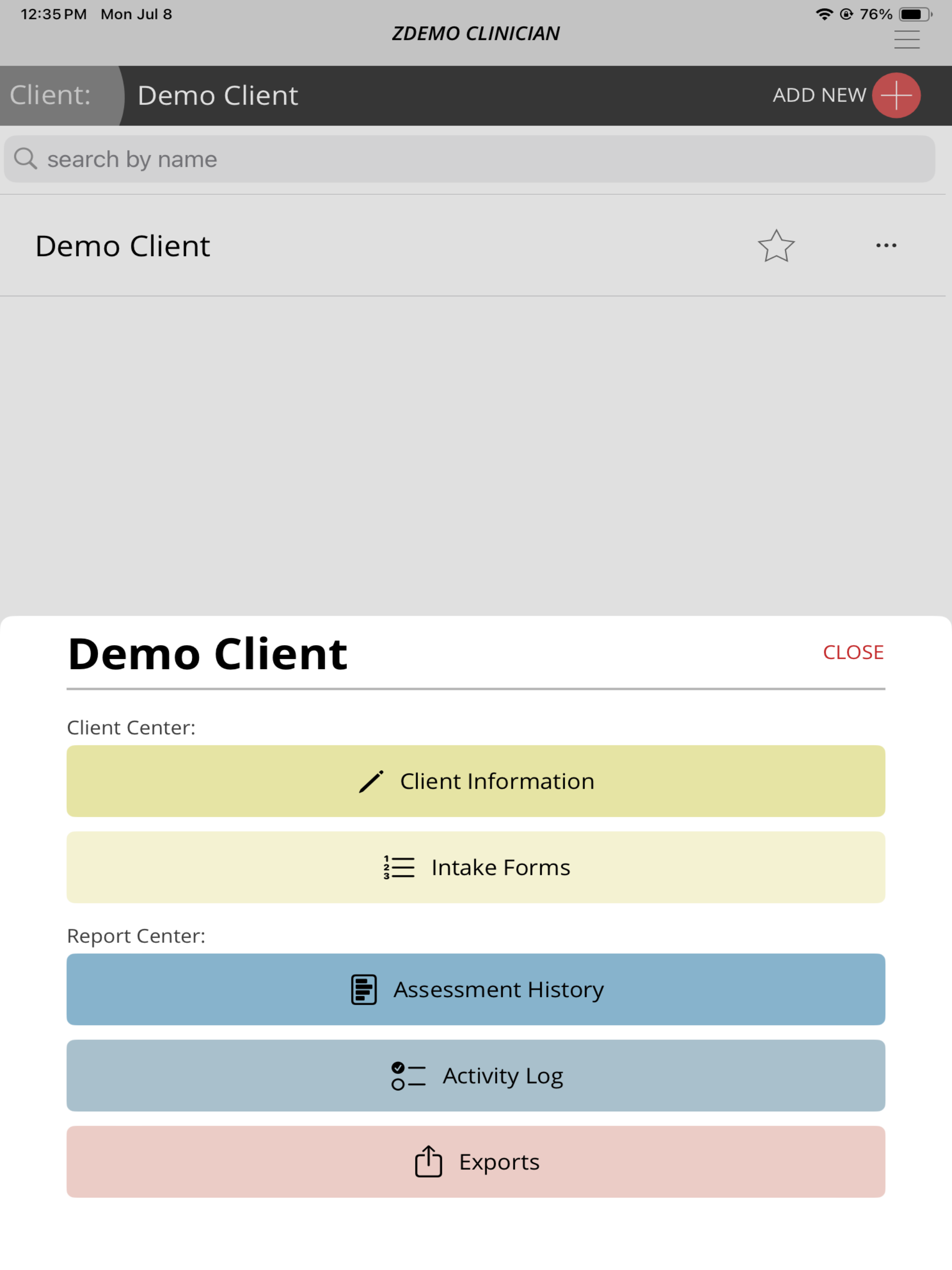The width and height of the screenshot is (952, 1270).
Task: Open the hamburger menu icon
Action: tap(907, 40)
